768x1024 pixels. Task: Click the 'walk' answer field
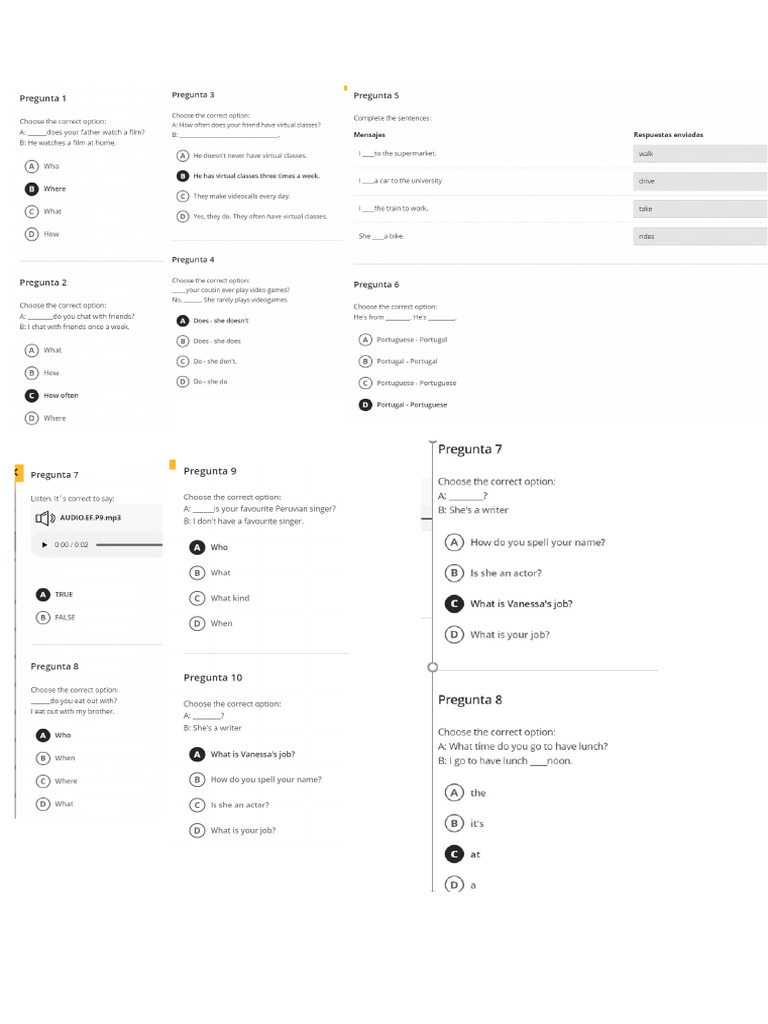coord(700,154)
